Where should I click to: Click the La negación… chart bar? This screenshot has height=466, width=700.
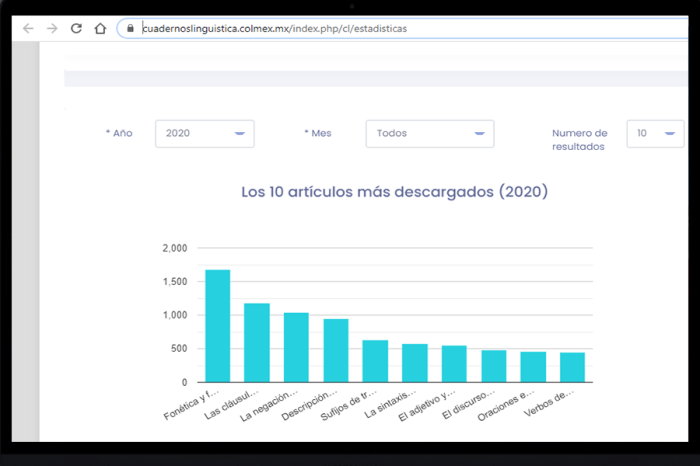296,347
